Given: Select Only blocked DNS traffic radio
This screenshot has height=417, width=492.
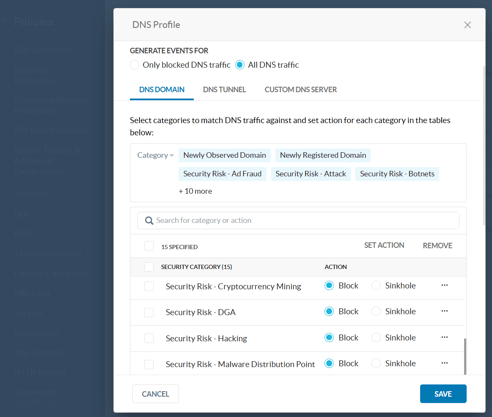Looking at the screenshot, I should pos(134,65).
